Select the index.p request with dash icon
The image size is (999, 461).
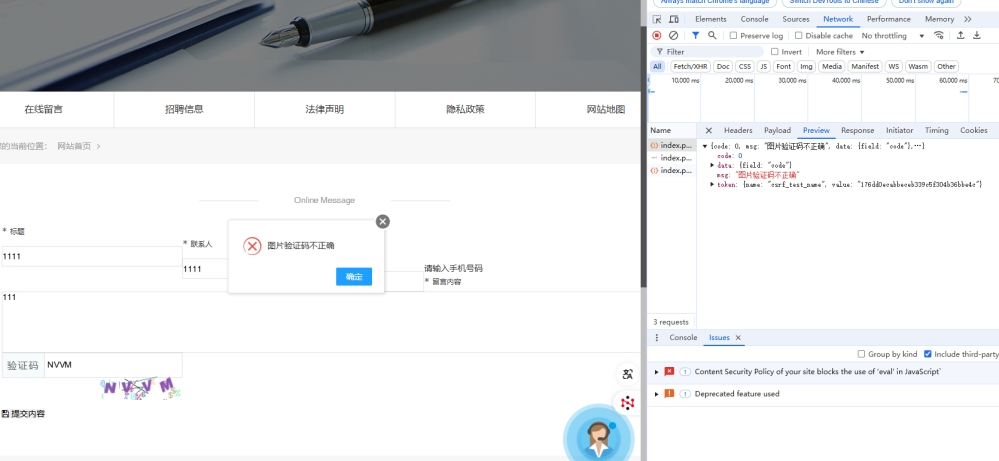[672, 158]
